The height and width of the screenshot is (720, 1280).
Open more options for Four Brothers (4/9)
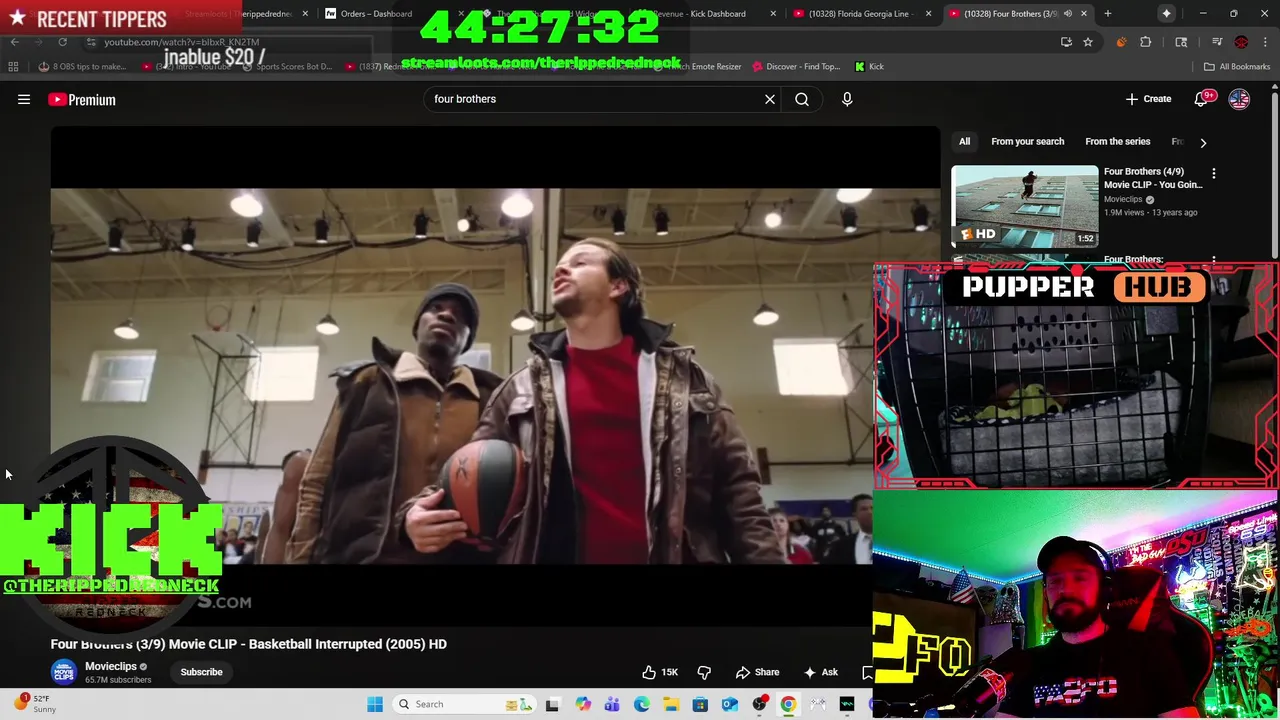click(1214, 173)
